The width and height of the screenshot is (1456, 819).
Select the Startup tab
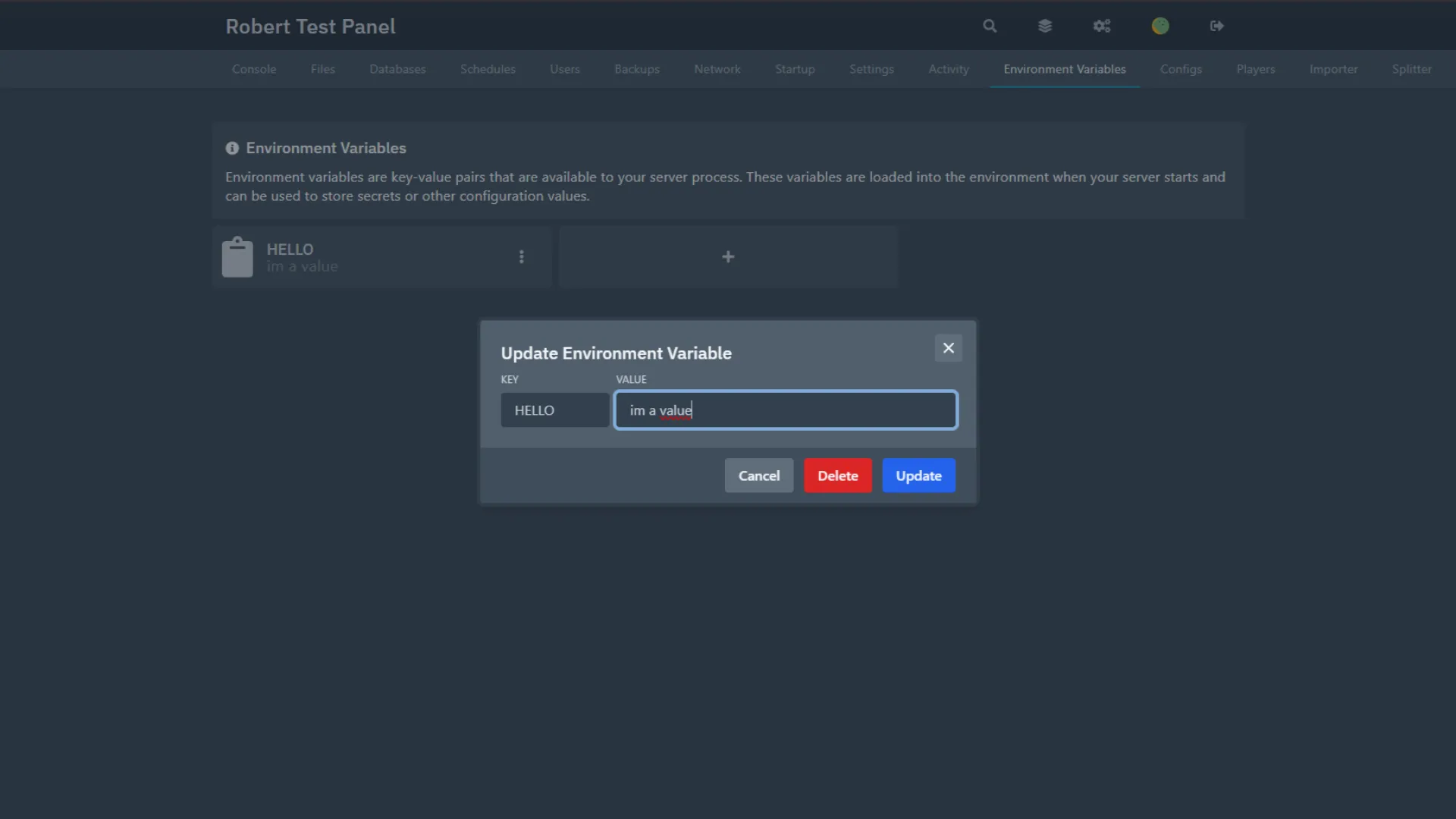coord(795,69)
